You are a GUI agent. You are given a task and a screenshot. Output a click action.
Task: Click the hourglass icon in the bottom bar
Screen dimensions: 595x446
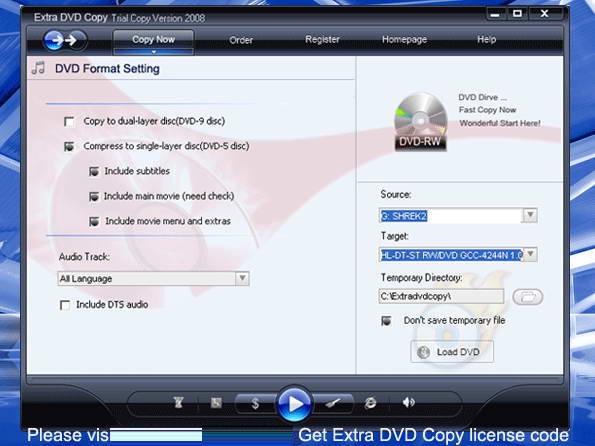[x=179, y=402]
